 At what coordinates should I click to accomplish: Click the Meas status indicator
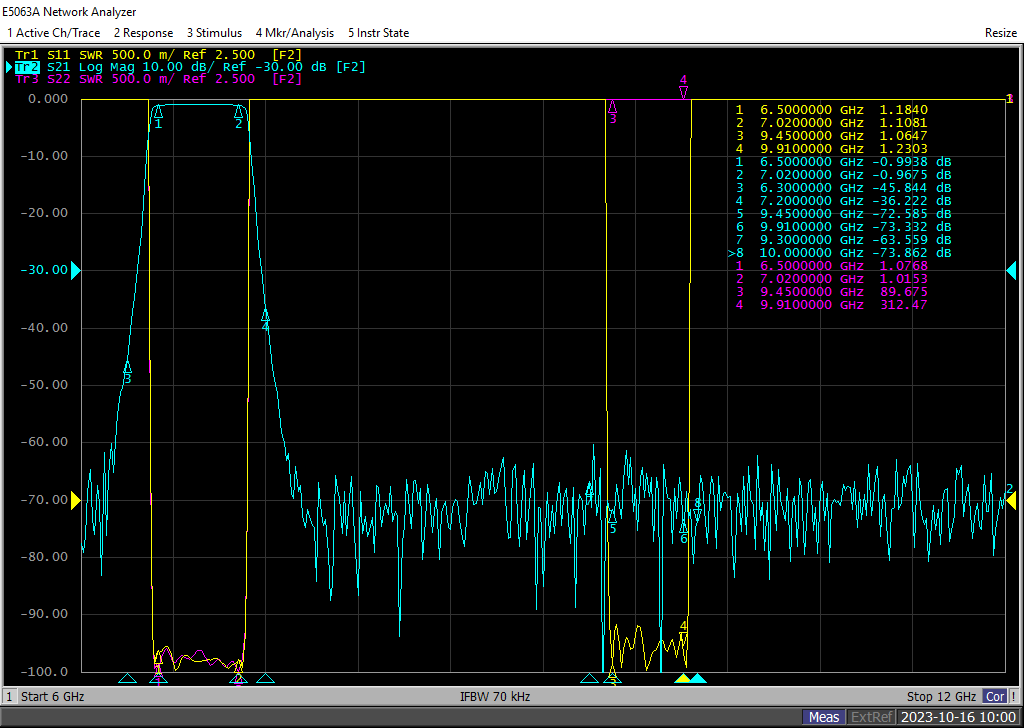coord(824,717)
